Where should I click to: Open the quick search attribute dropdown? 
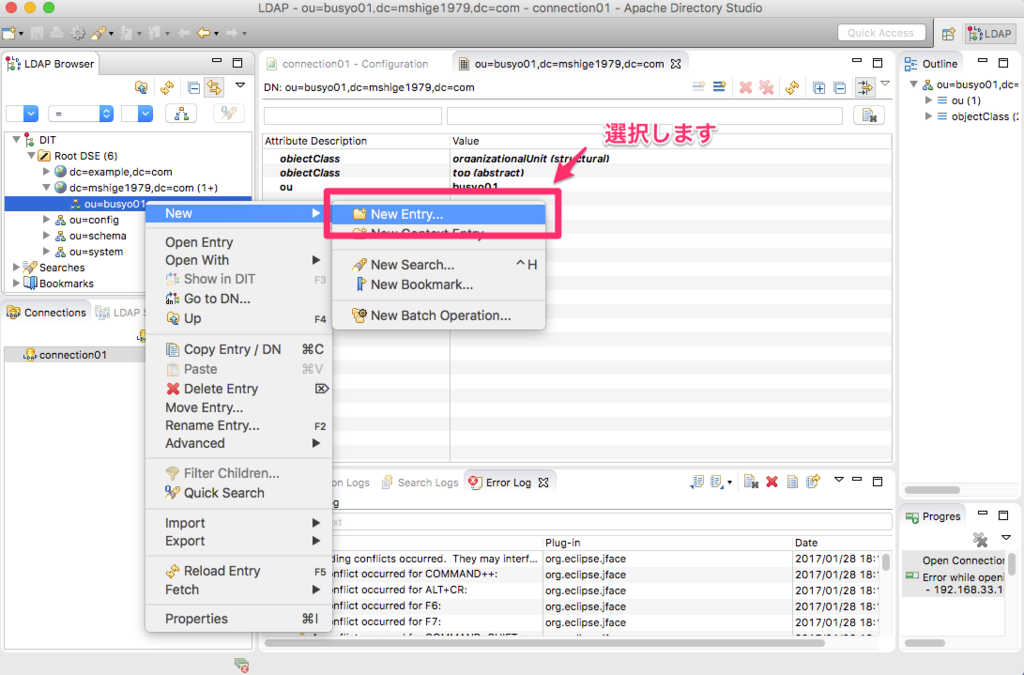click(31, 114)
